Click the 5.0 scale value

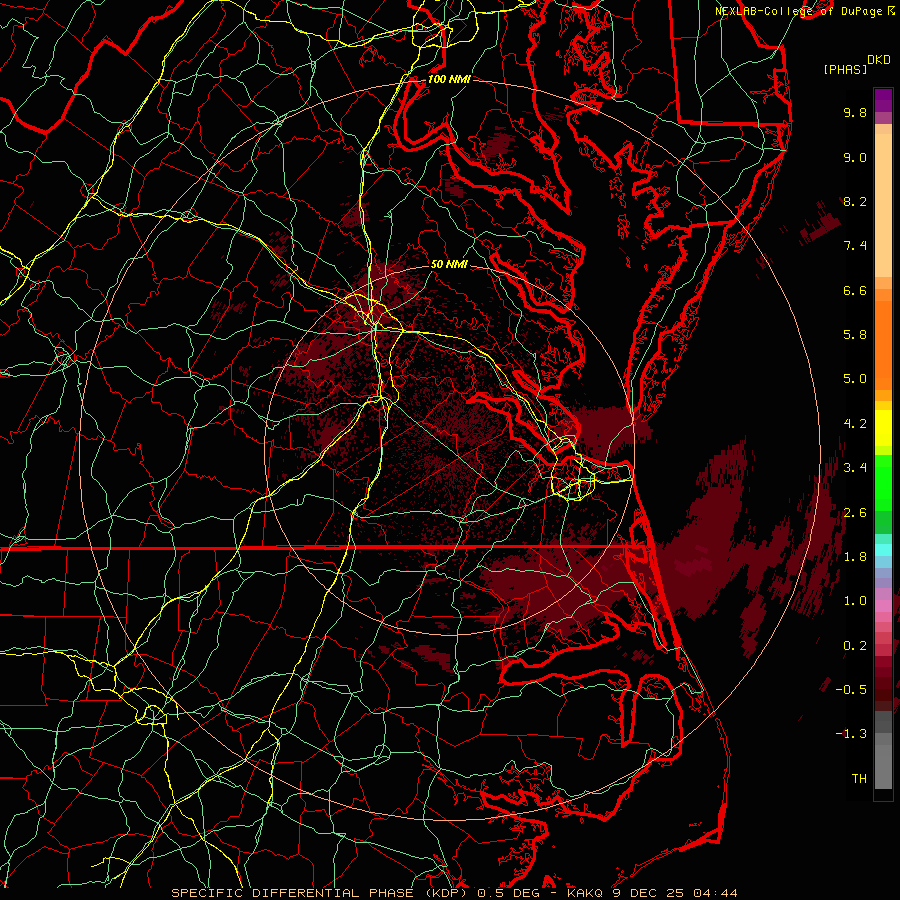pos(855,379)
